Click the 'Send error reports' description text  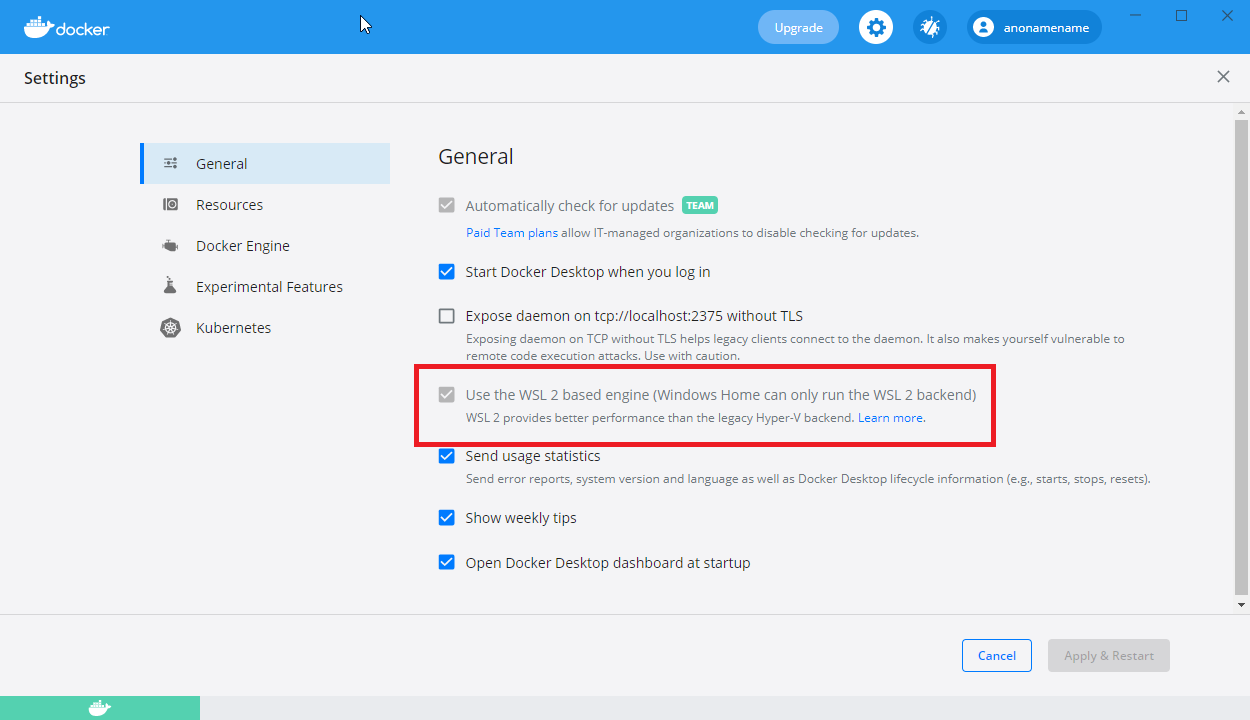coord(808,479)
